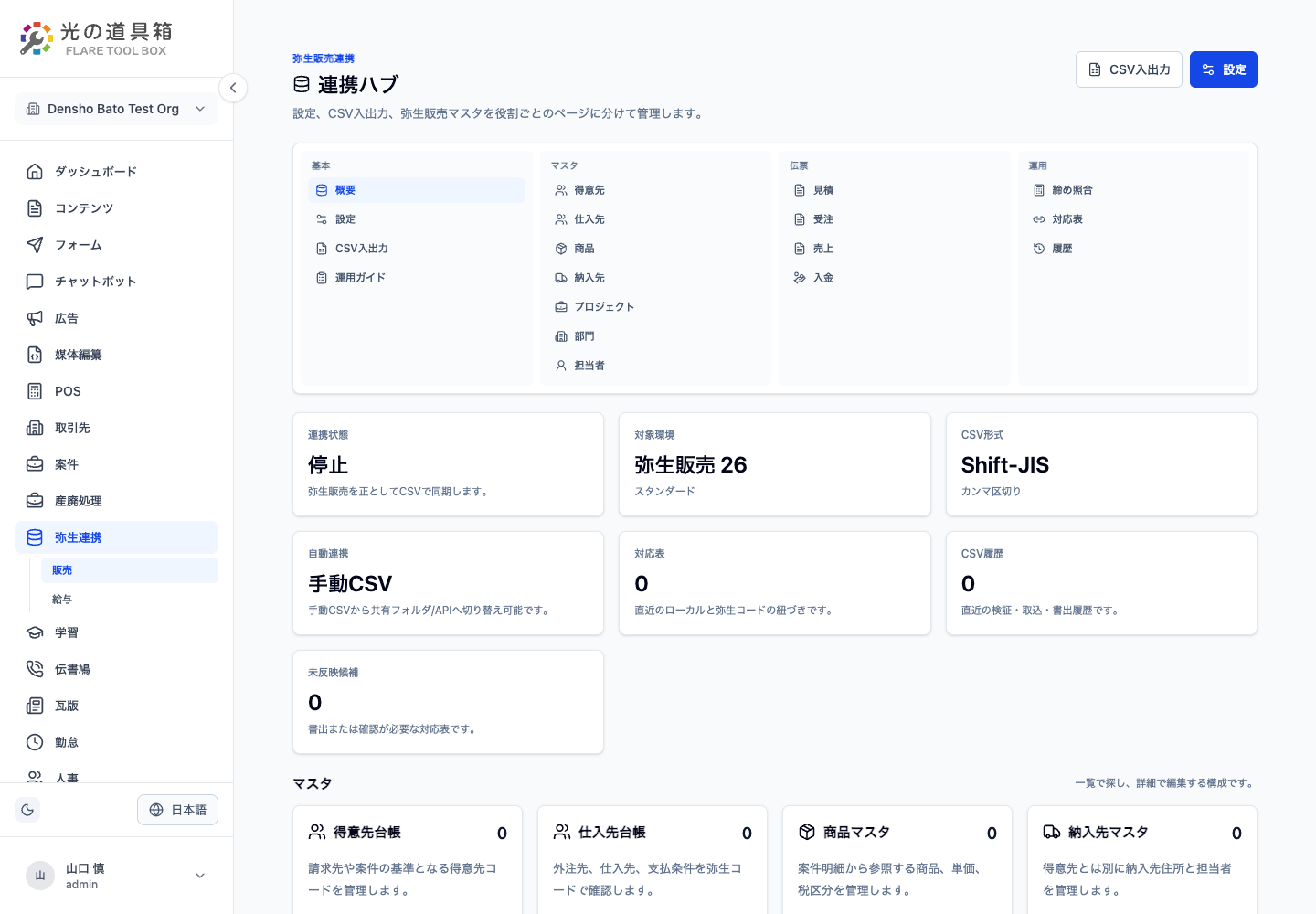
Task: Click the CSV入出力 button
Action: 1129,69
